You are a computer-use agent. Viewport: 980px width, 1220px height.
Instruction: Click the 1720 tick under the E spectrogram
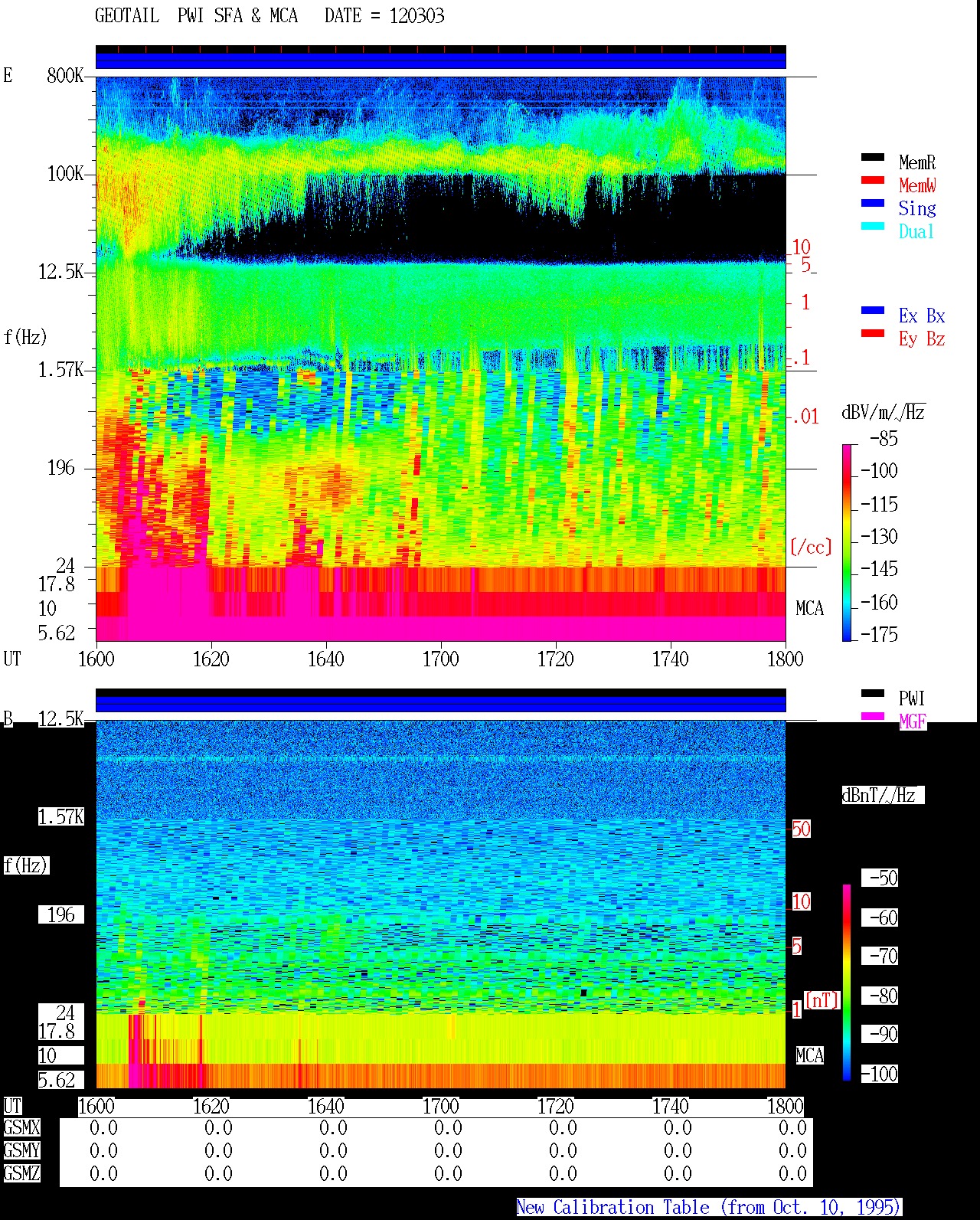(x=556, y=659)
